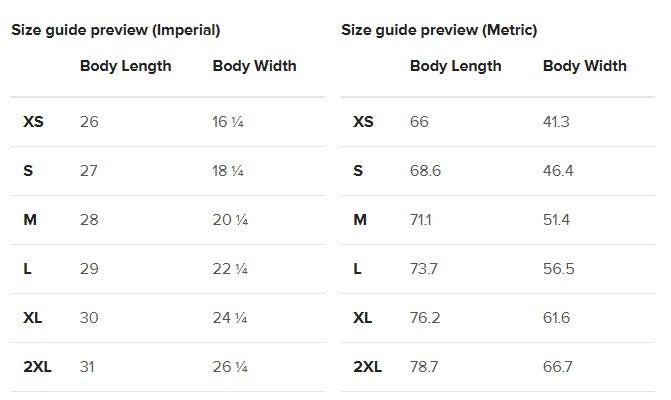The width and height of the screenshot is (671, 400).
Task: Click the metric body length value 68.6
Action: tap(425, 171)
